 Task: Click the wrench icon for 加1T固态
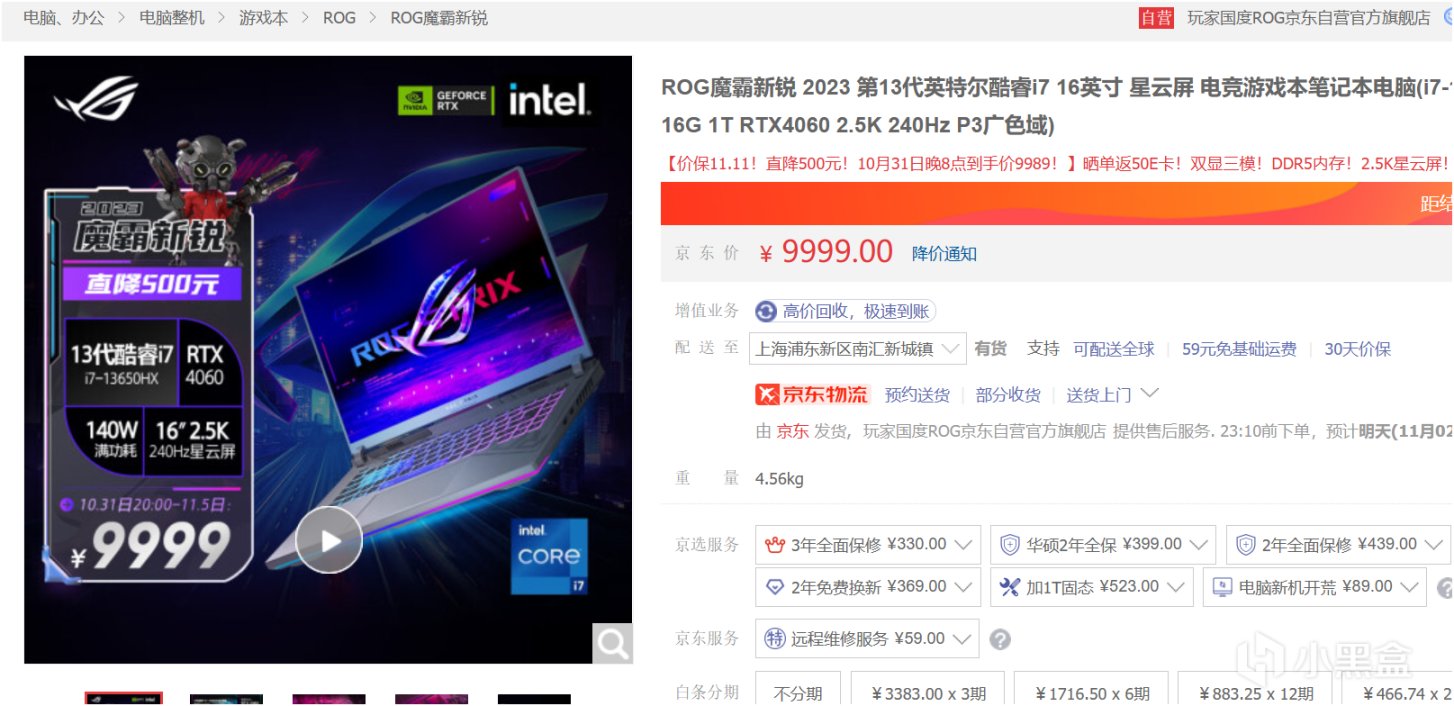pos(1010,587)
